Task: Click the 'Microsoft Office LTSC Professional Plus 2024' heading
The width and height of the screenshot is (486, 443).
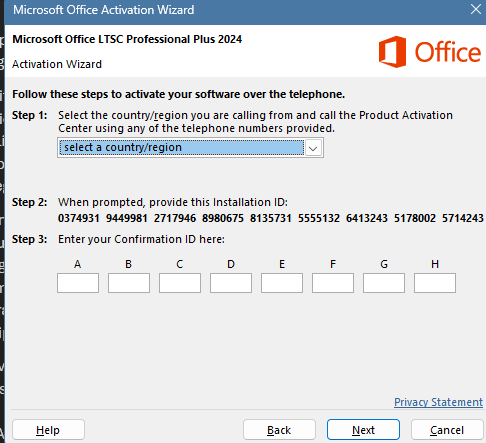Action: (x=127, y=39)
